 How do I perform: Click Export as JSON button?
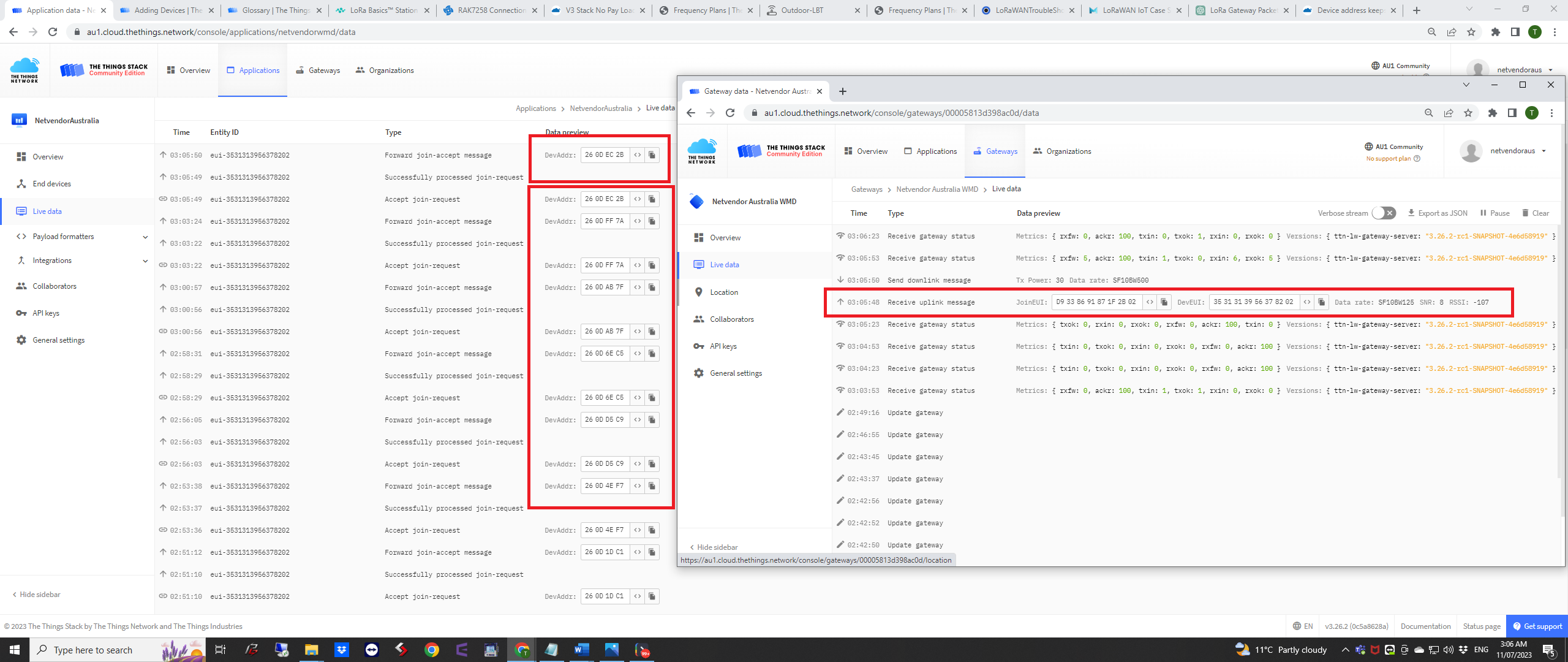tap(1438, 213)
